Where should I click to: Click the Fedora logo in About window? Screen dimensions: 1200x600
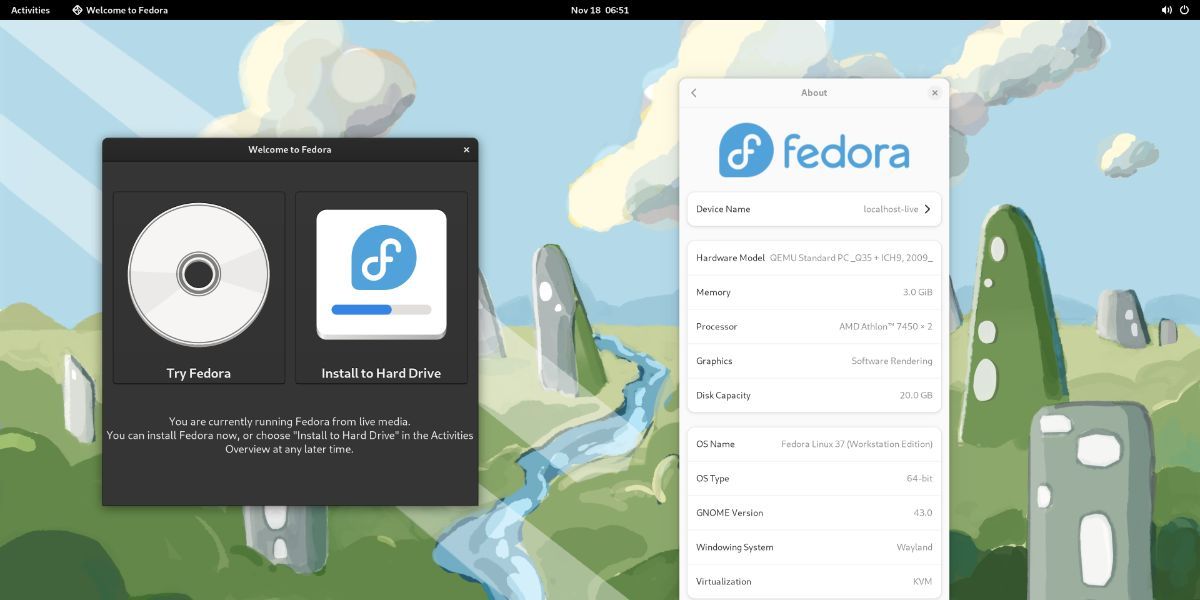pos(814,150)
